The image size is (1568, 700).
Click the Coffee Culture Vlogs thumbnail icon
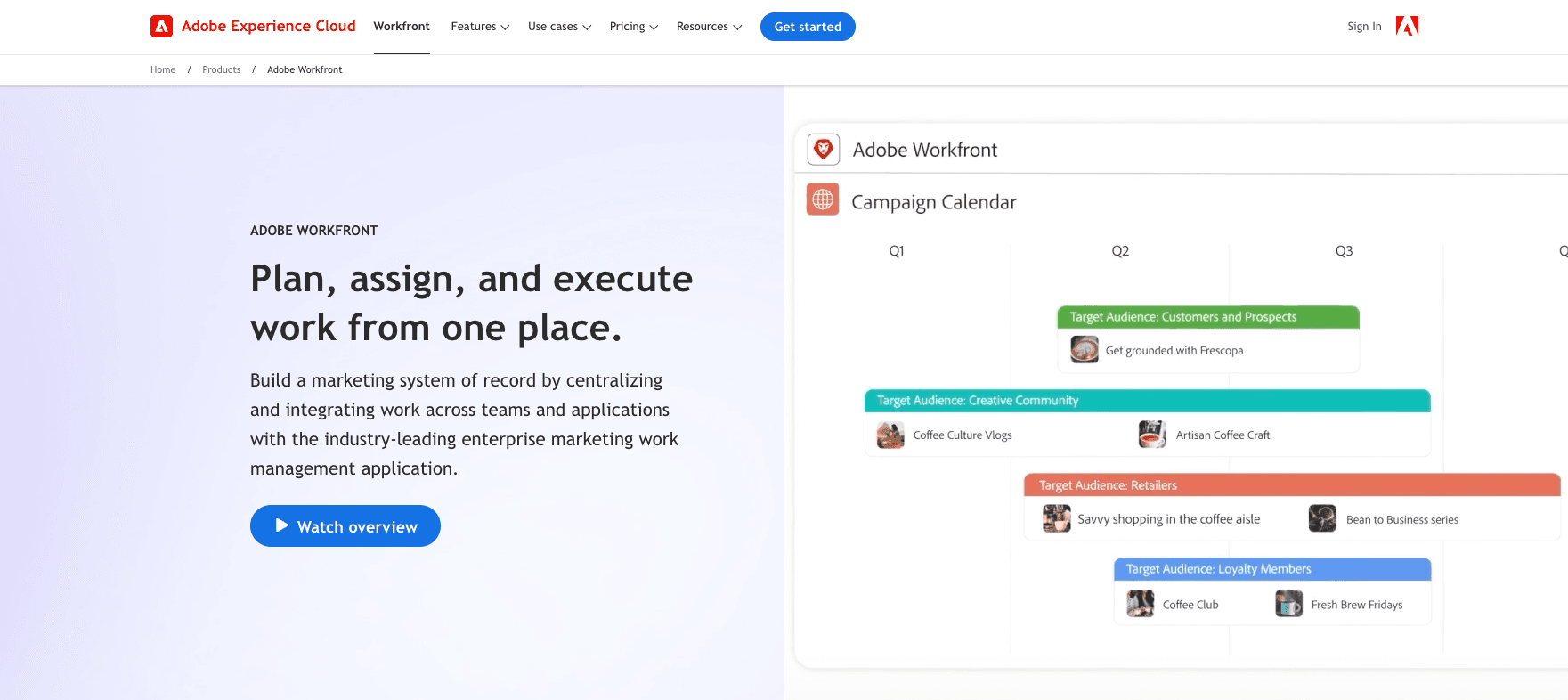(x=890, y=435)
